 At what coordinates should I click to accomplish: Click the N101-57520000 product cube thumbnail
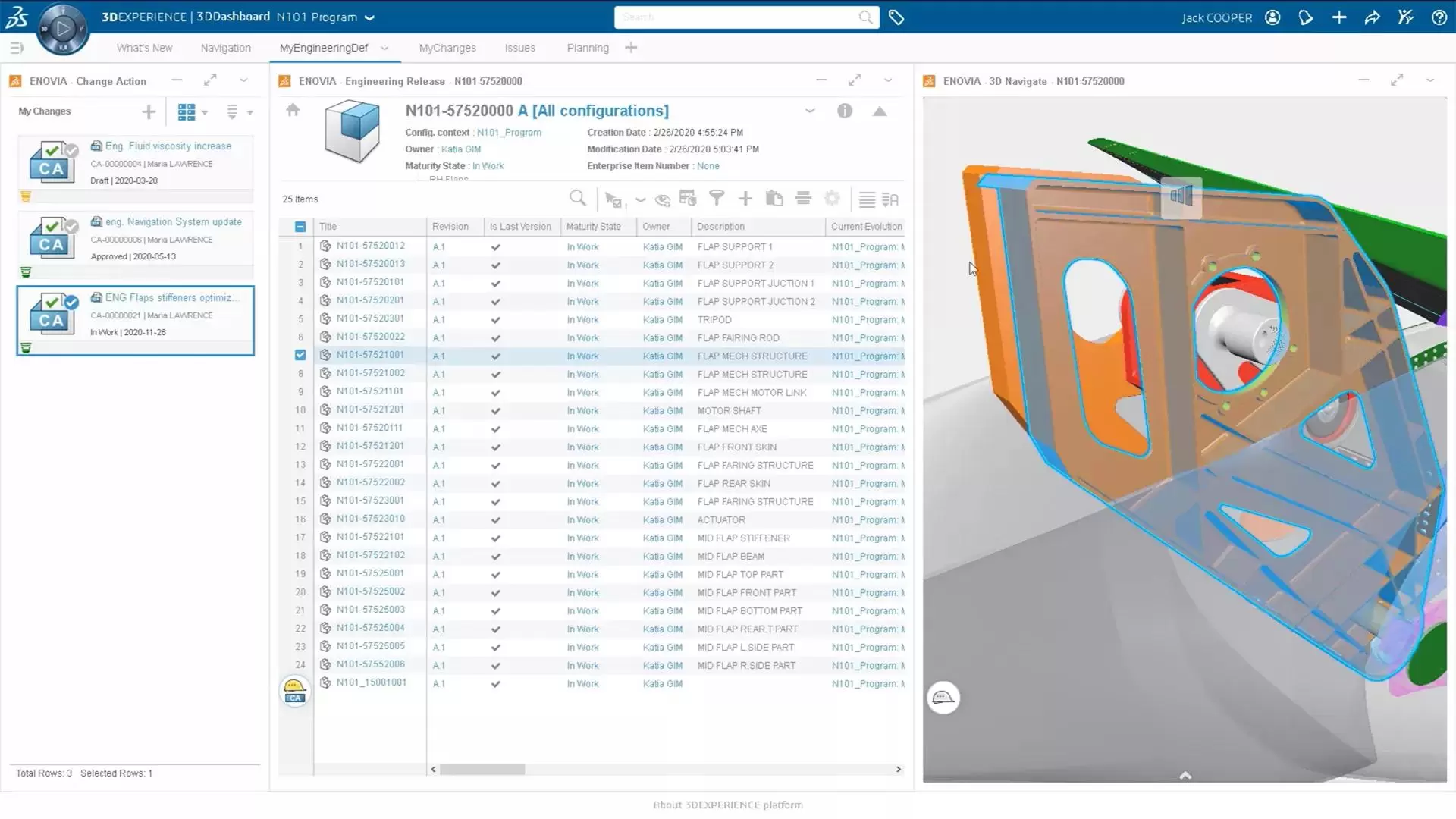click(x=352, y=132)
